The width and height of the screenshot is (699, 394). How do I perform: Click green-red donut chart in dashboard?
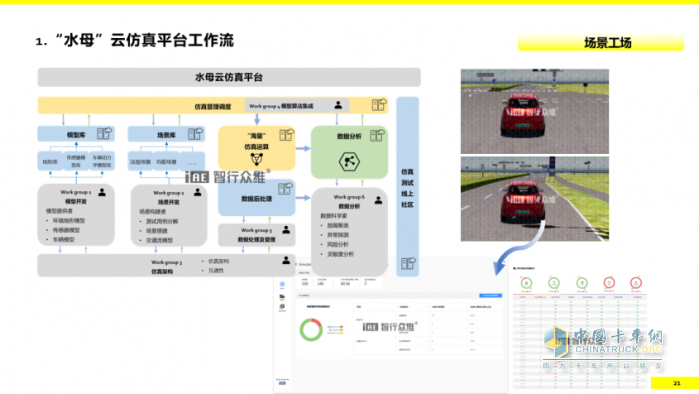coord(311,330)
